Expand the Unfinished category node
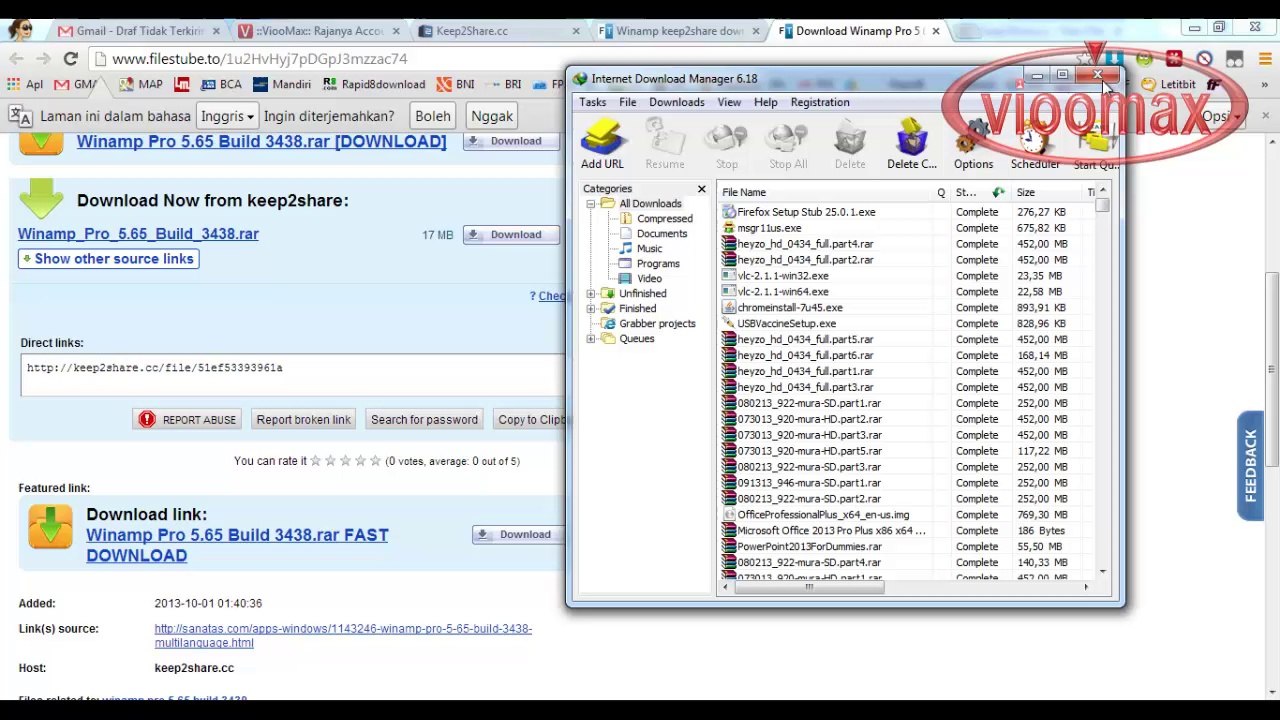1280x720 pixels. click(591, 294)
